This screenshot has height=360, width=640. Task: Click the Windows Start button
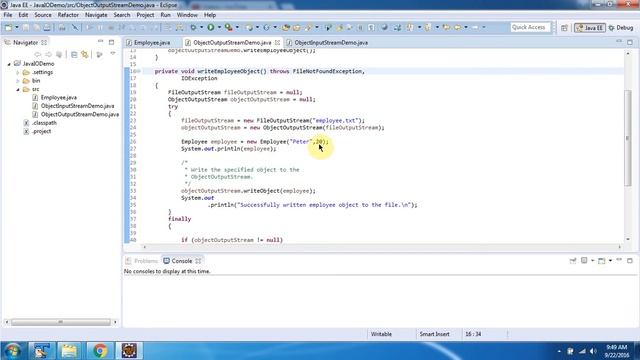13,351
